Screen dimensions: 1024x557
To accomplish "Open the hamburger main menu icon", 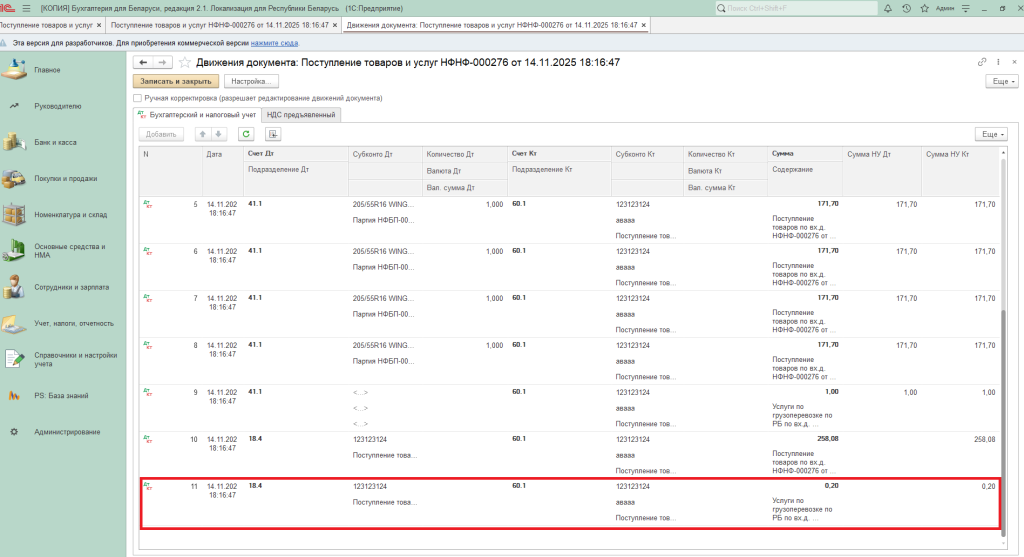I will [x=27, y=8].
